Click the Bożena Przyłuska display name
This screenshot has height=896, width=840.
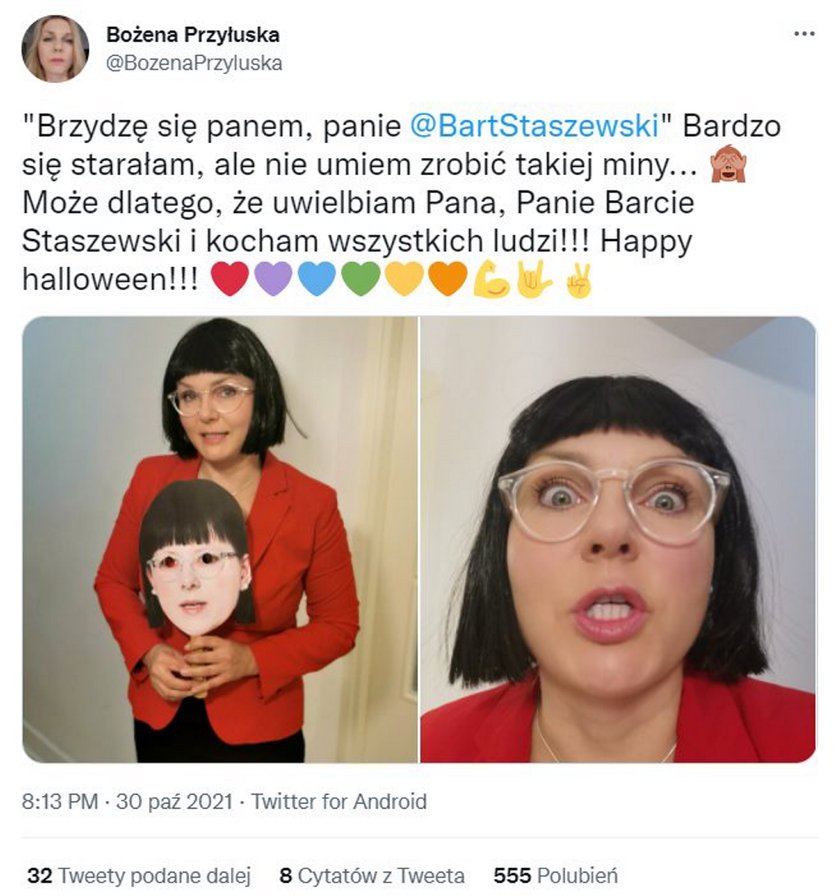[193, 35]
